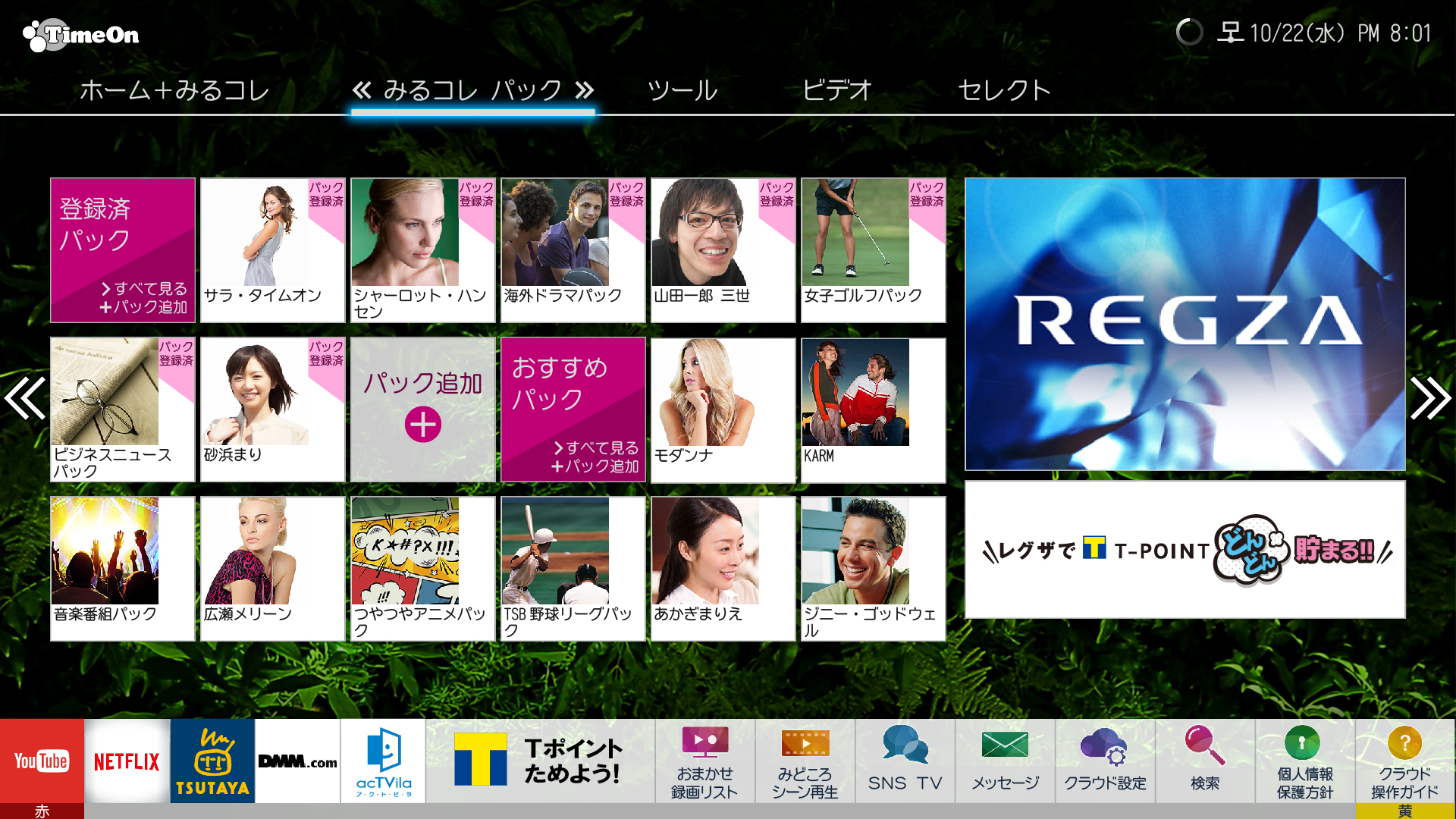Open メッセージ envelope icon

pyautogui.click(x=1006, y=761)
